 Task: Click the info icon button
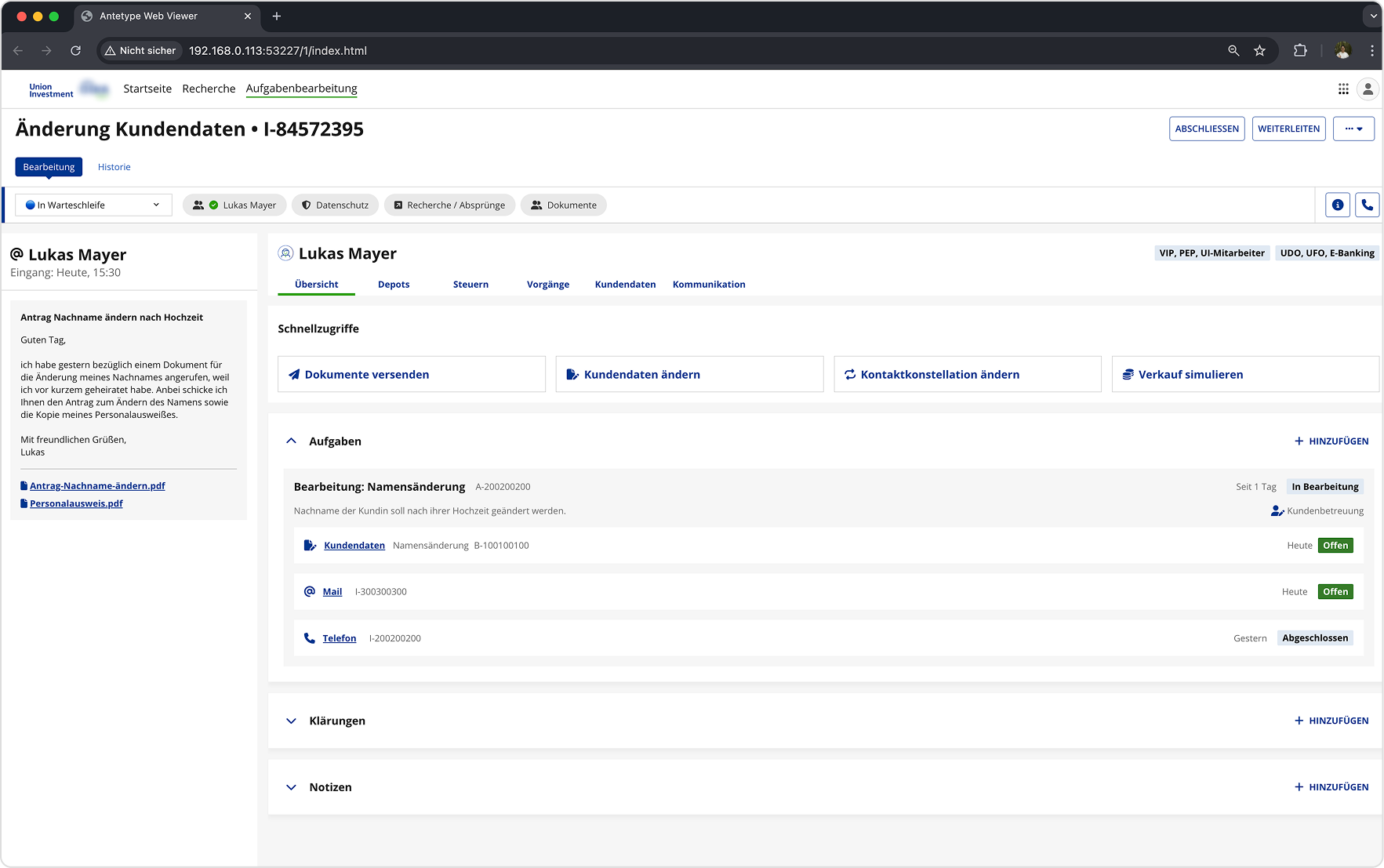coord(1338,205)
